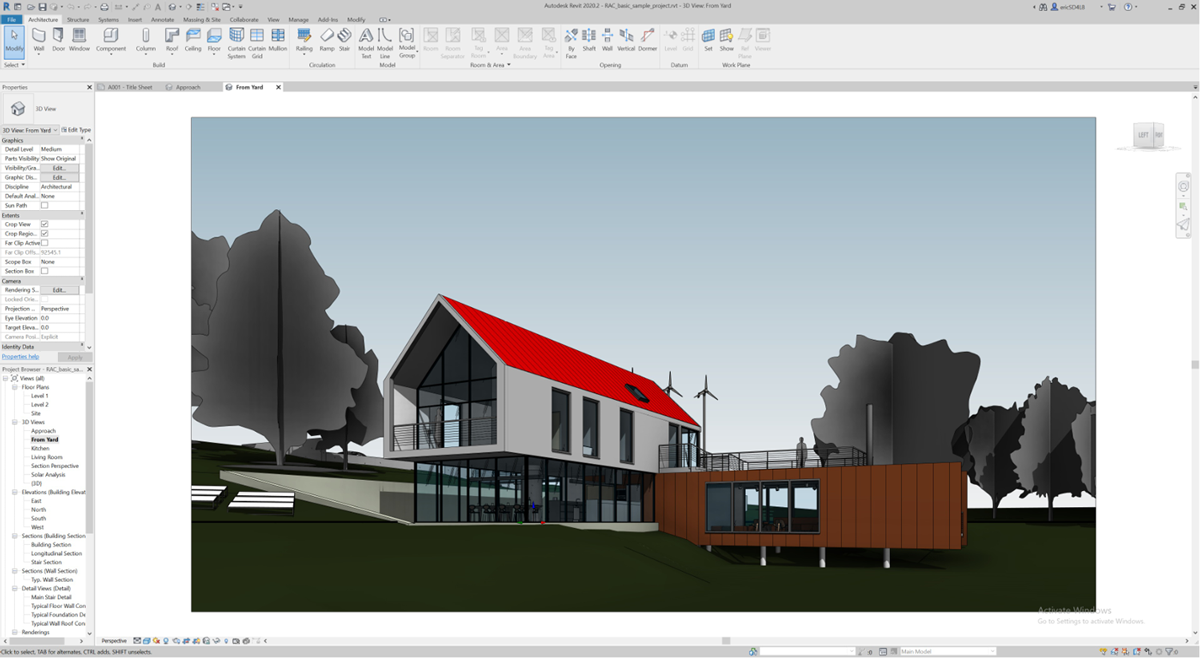Select the Wall tool
Screen dimensions: 1200x658
tap(37, 38)
